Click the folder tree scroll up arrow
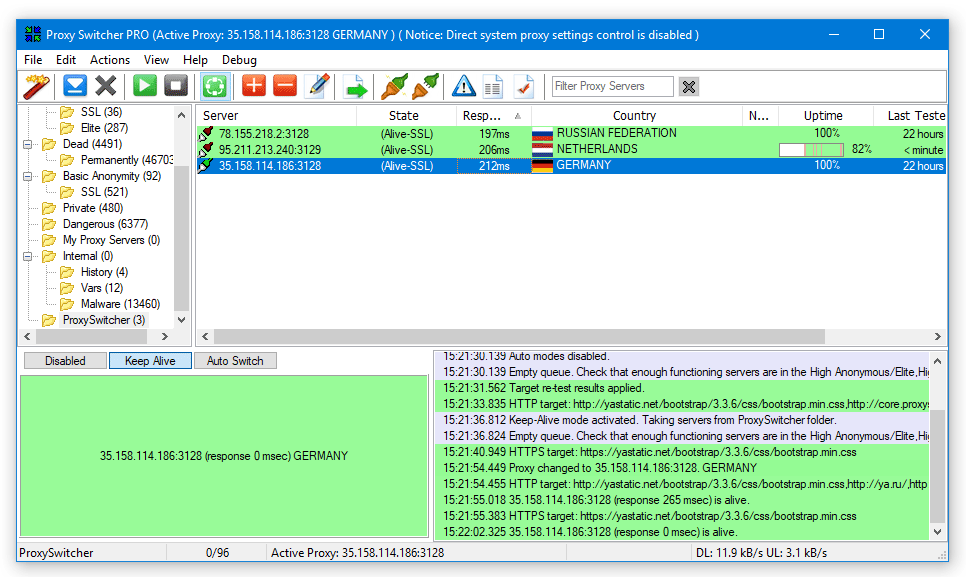The image size is (966, 577). point(181,115)
